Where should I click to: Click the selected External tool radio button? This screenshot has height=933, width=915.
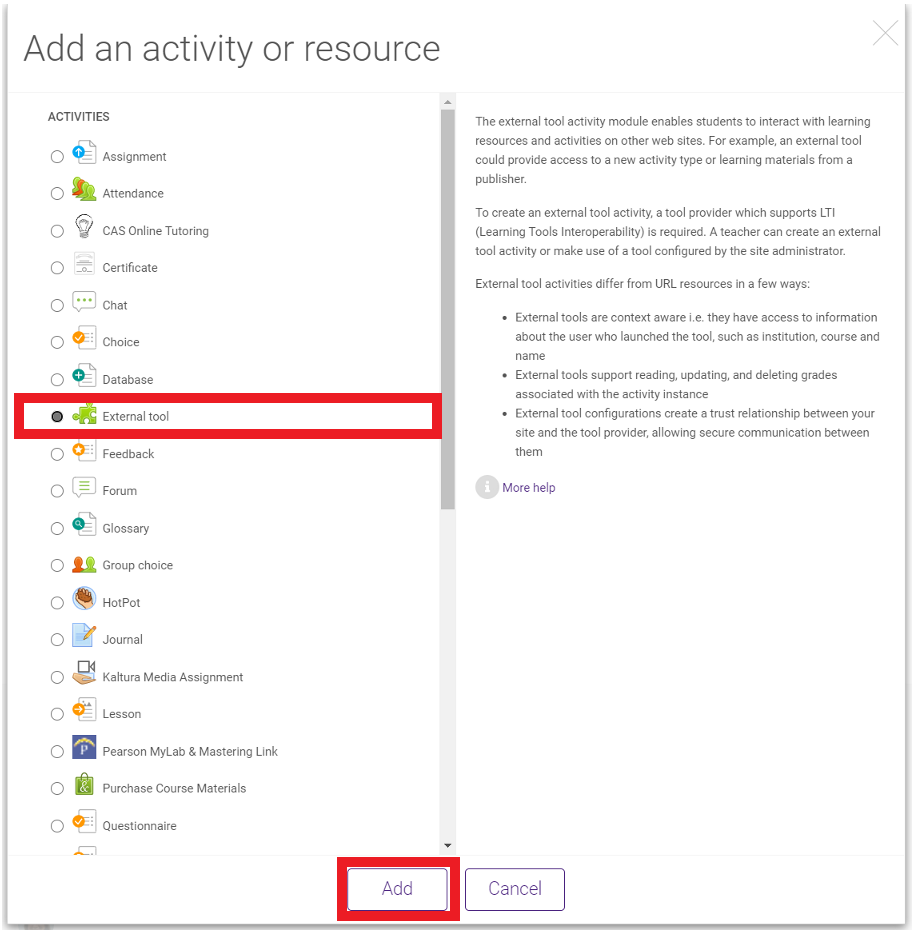pyautogui.click(x=57, y=417)
